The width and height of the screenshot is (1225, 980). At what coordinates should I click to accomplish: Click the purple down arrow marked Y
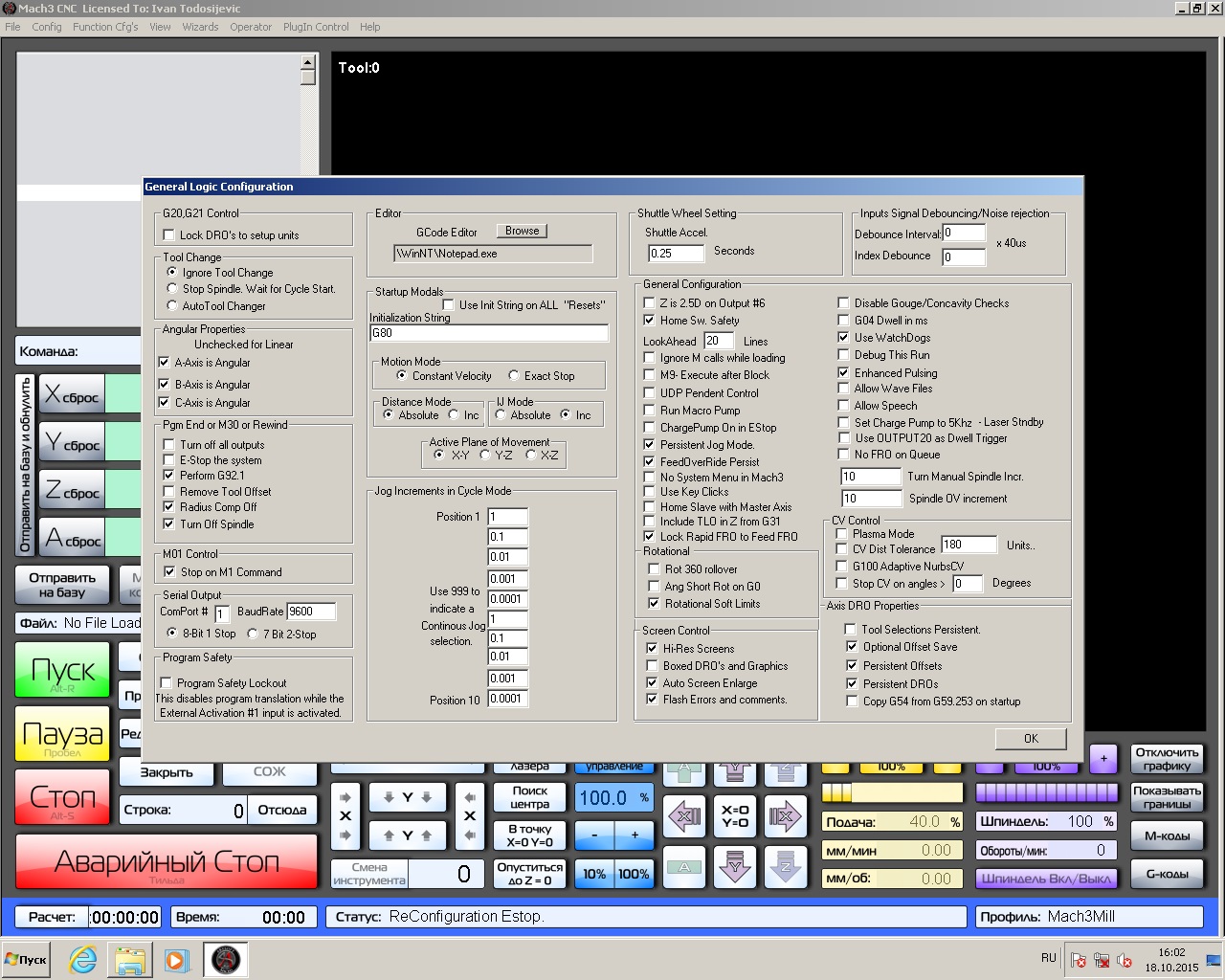(735, 867)
